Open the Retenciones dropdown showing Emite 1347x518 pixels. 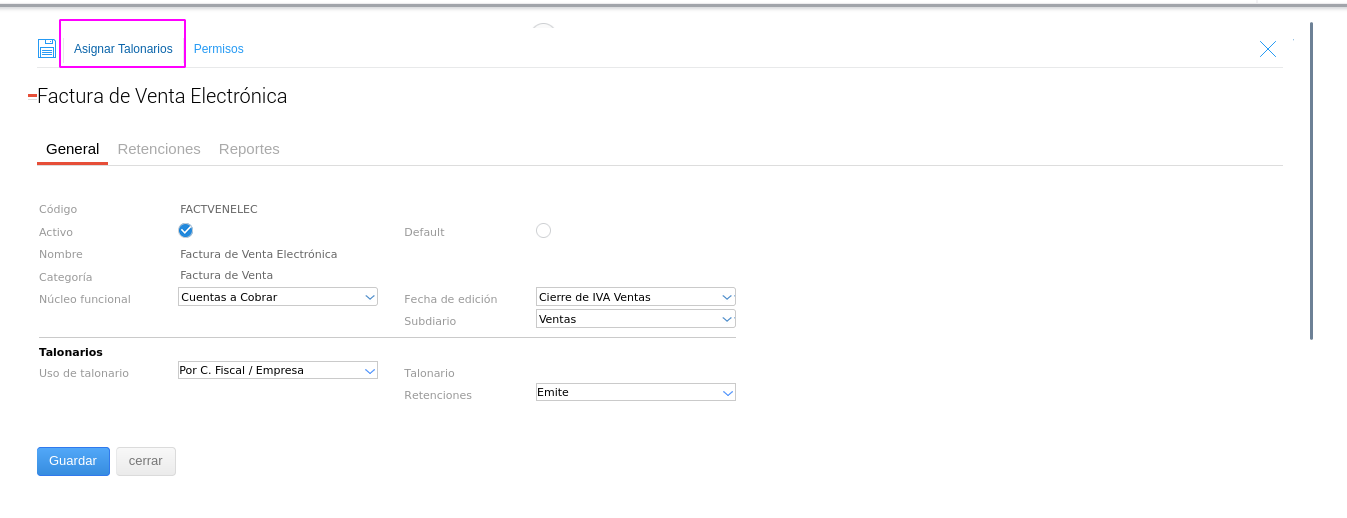click(x=635, y=392)
